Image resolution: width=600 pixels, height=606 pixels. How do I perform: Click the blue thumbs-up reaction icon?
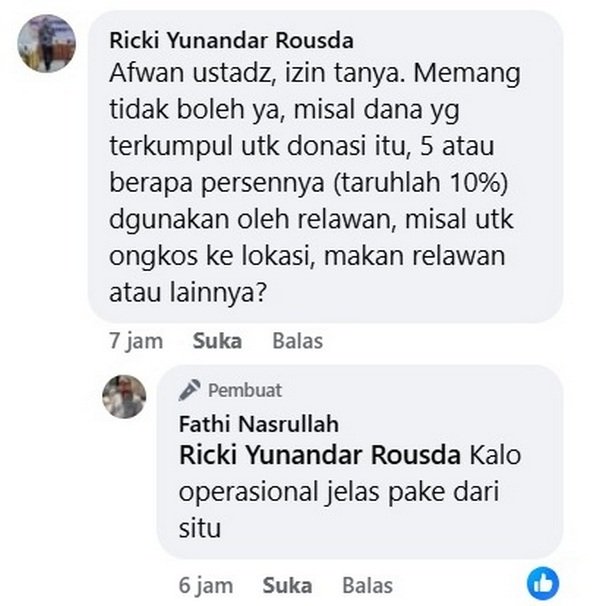(543, 583)
